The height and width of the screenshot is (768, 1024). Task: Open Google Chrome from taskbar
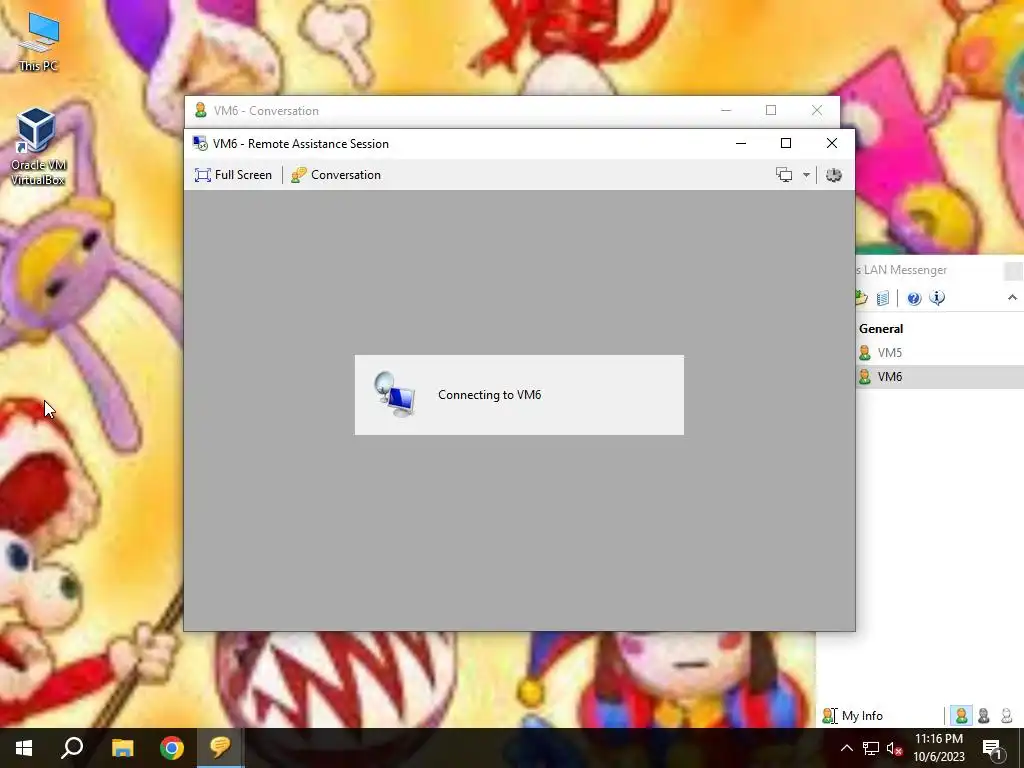coord(172,748)
